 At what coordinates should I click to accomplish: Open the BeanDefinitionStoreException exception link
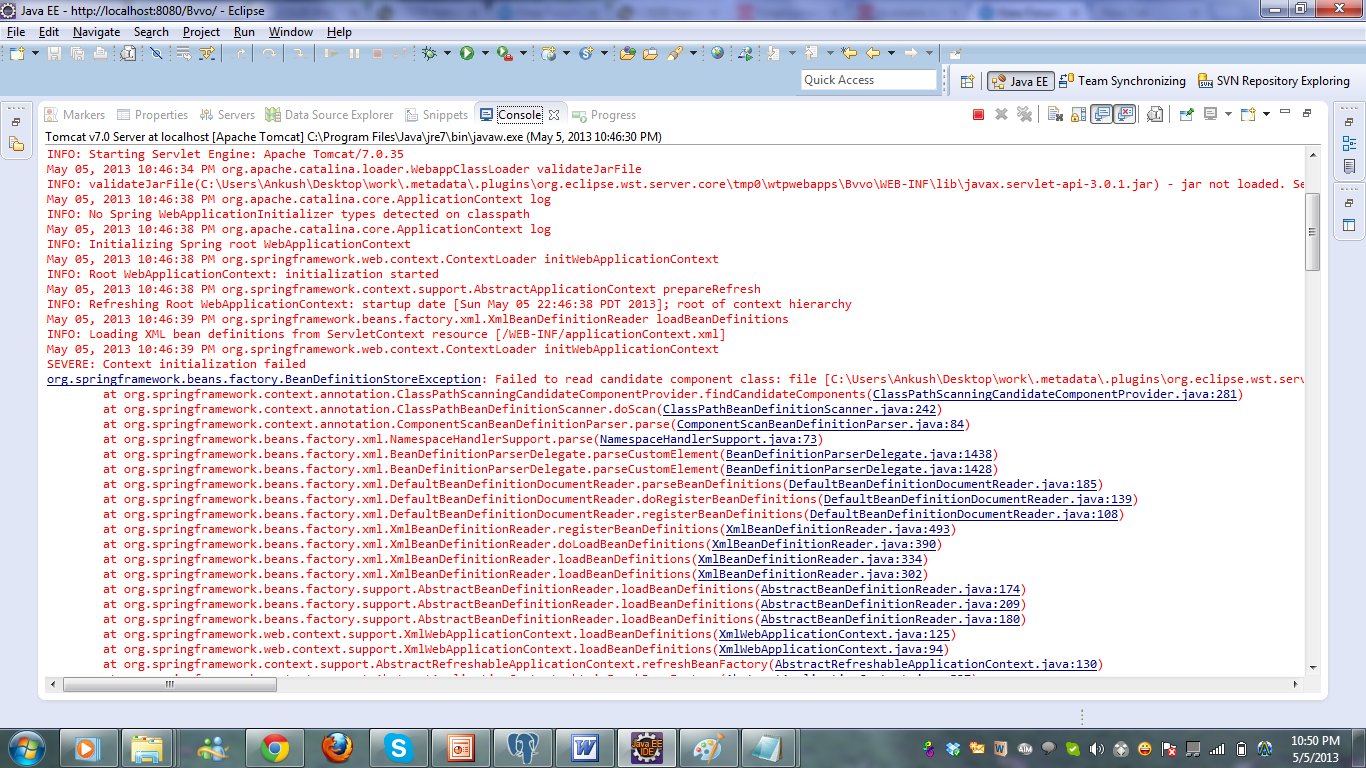click(263, 379)
